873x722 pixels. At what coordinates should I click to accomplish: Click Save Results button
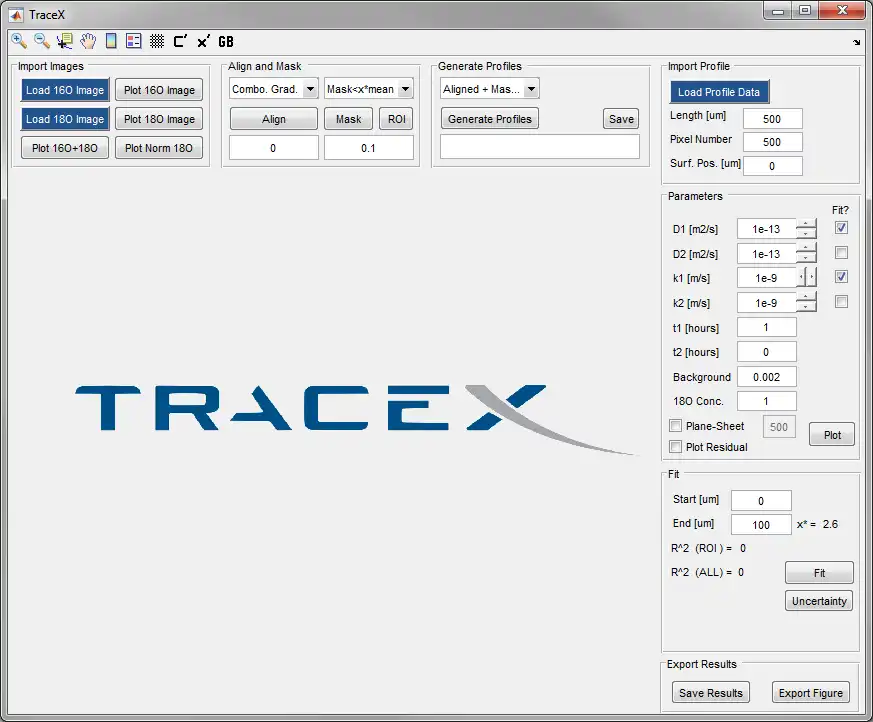point(710,692)
